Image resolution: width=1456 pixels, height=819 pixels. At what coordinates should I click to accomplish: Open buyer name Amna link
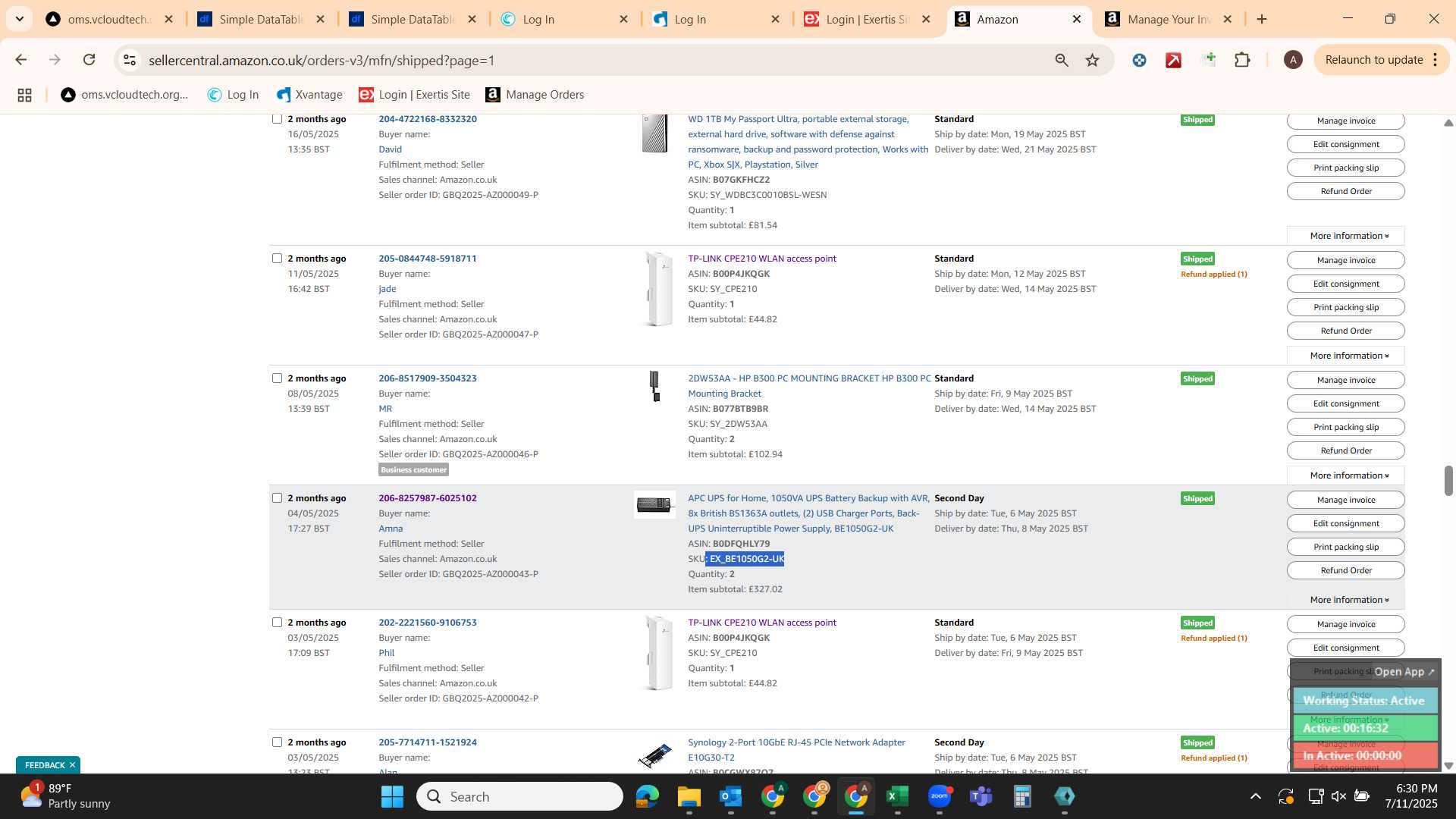[391, 529]
